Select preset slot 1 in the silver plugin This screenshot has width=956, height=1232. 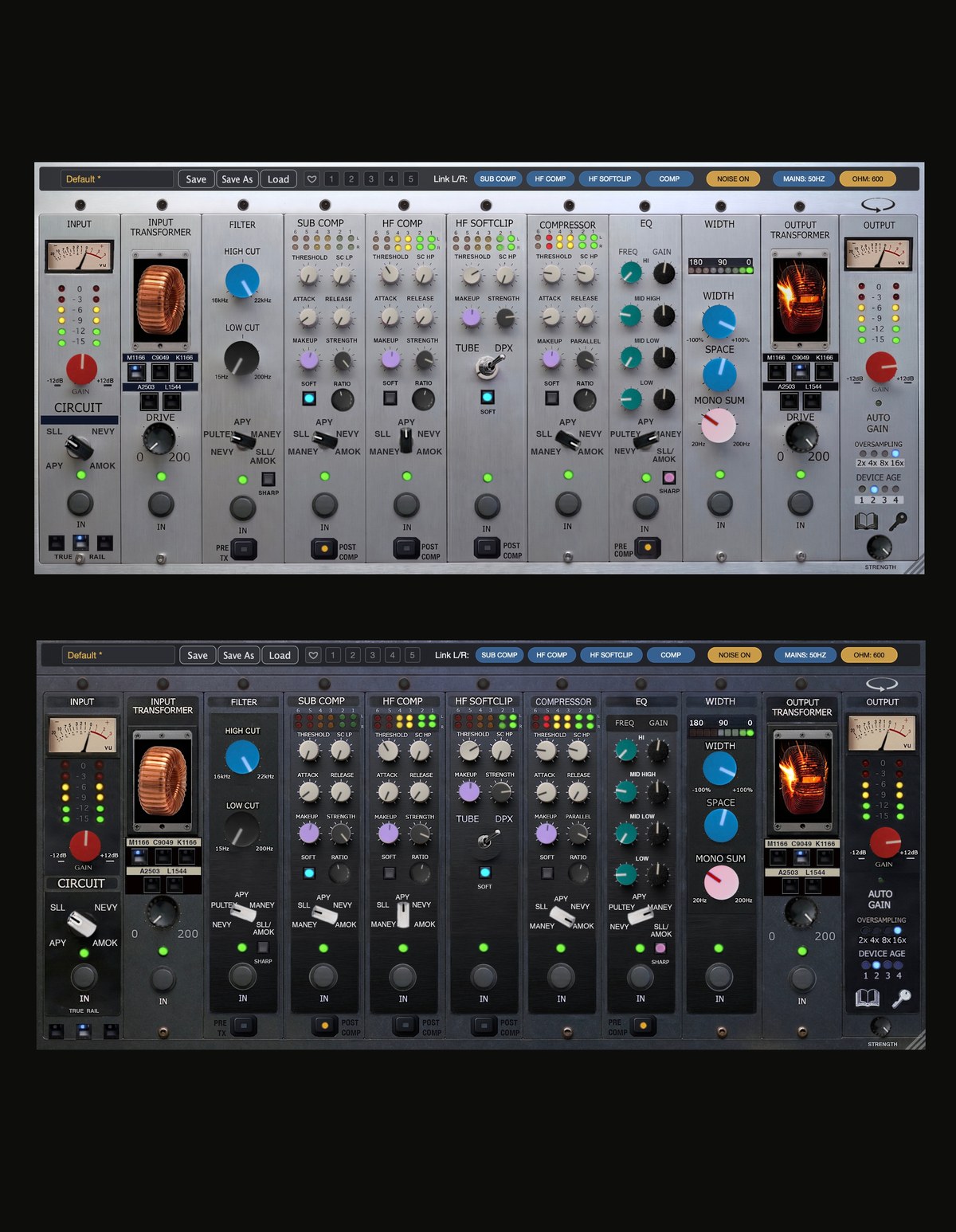click(331, 179)
